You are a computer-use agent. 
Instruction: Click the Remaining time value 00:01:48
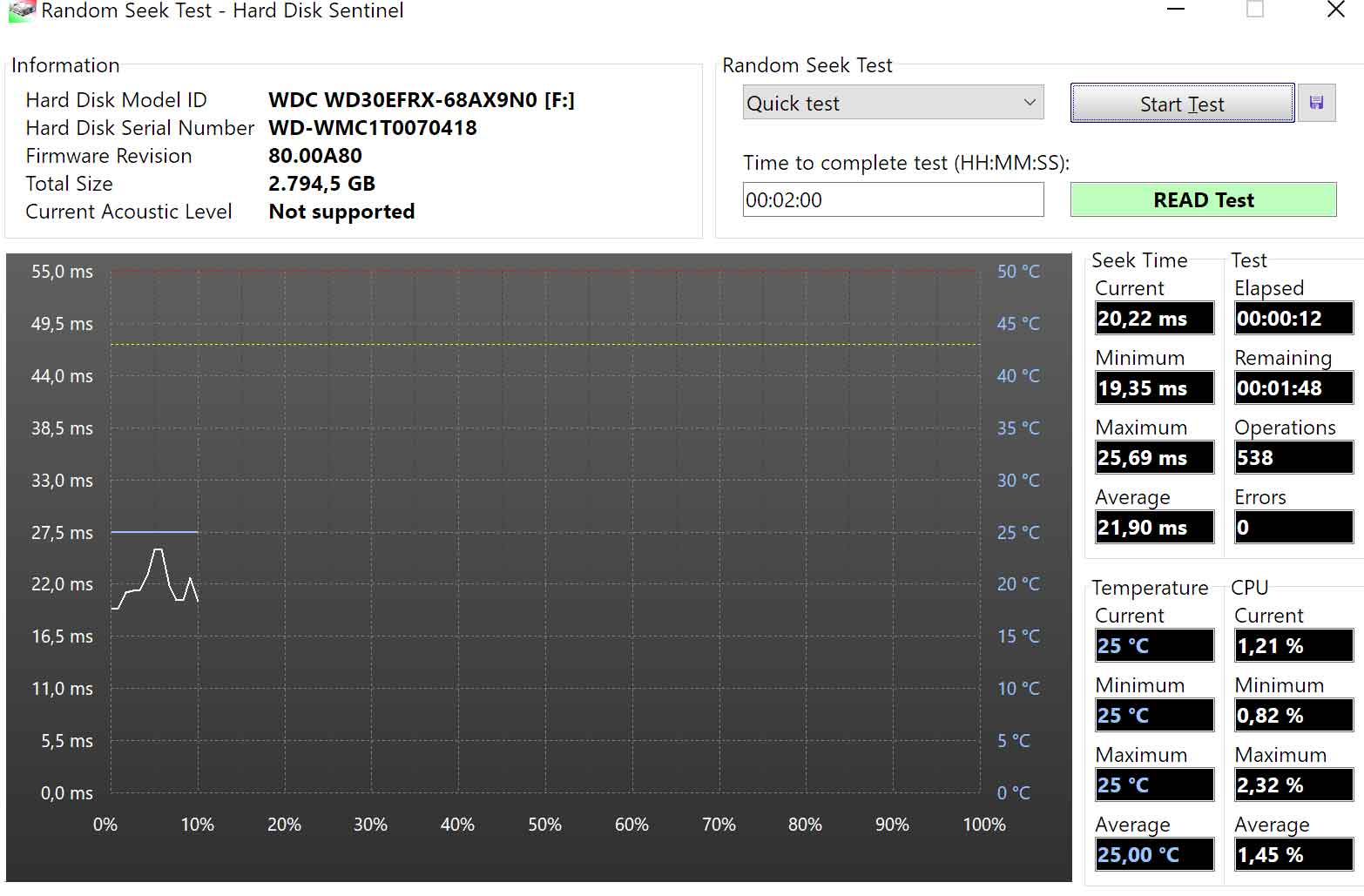tap(1293, 387)
